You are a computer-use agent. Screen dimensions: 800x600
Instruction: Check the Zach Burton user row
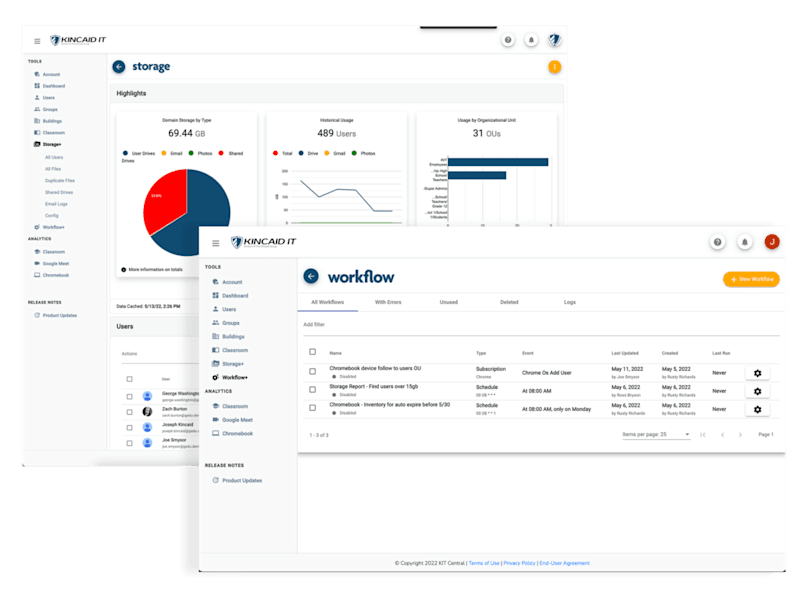coord(130,412)
